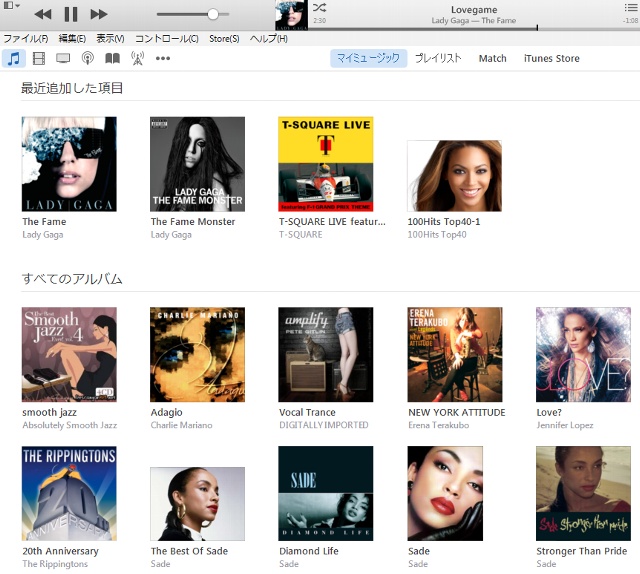Image resolution: width=640 pixels, height=574 pixels.
Task: Open the Love? album cover
Action: coord(583,355)
